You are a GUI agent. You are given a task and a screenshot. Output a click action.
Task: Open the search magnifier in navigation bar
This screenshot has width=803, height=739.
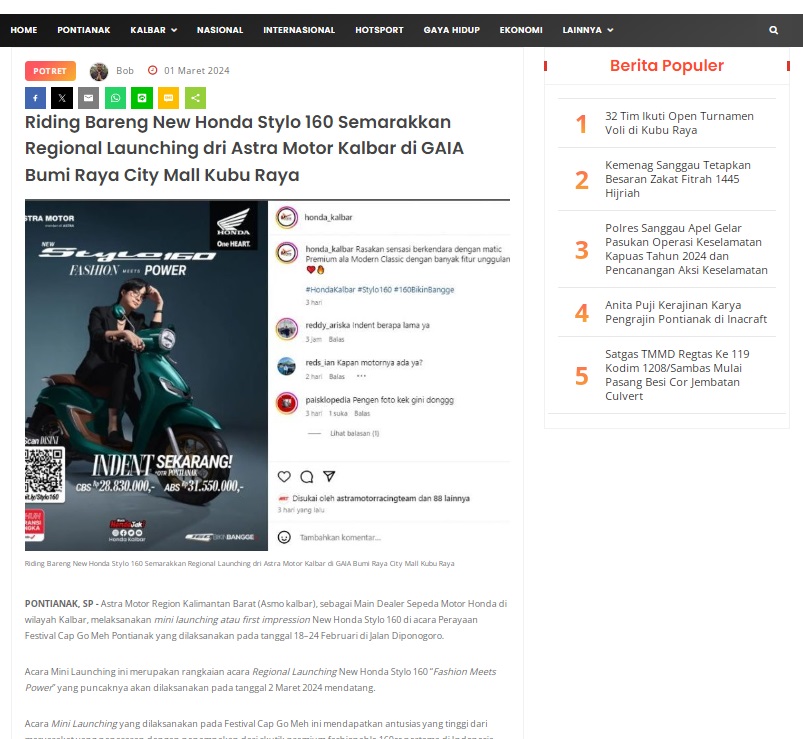tap(773, 30)
